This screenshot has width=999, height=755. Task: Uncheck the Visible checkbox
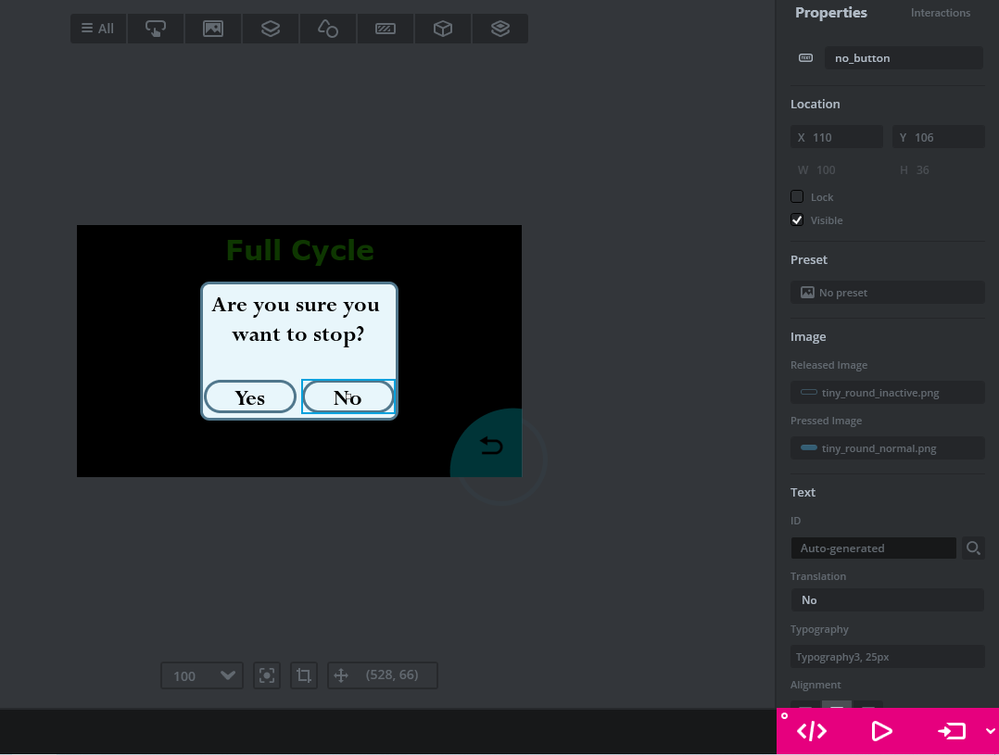[x=797, y=220]
